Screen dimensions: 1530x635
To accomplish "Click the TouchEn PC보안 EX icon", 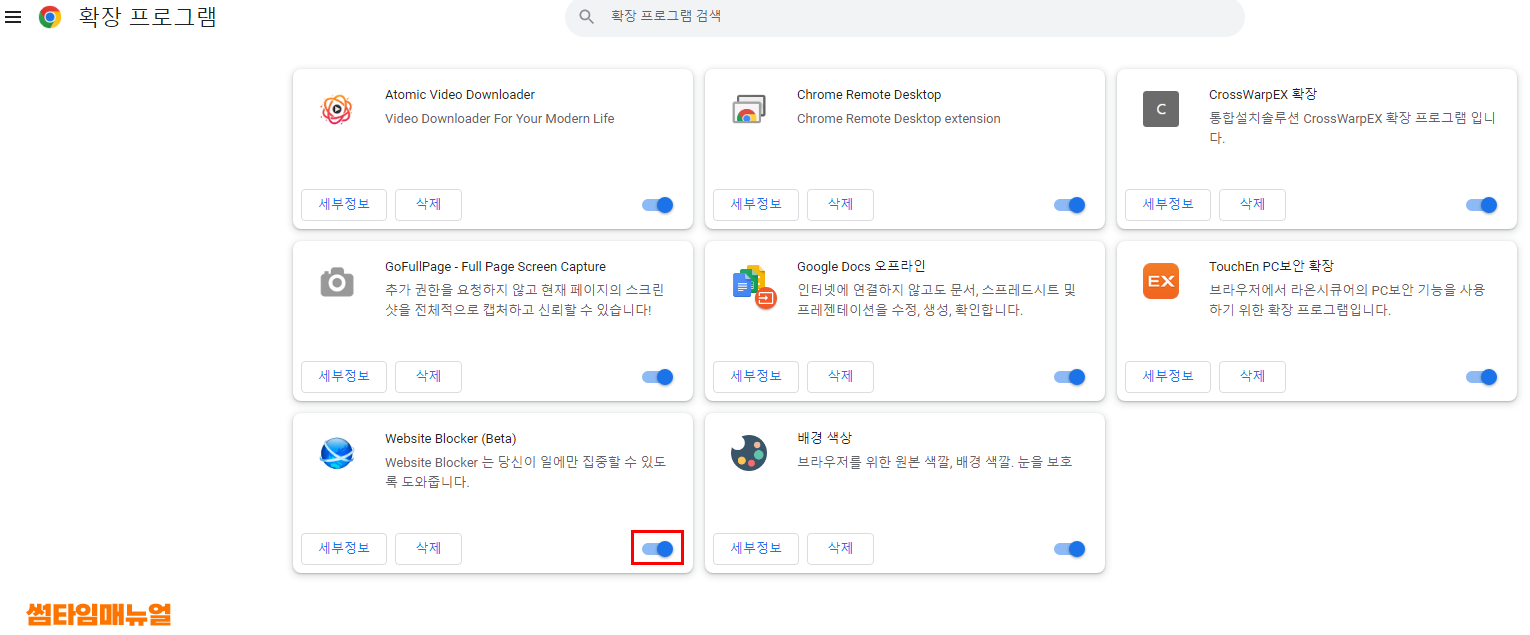I will coord(1161,281).
